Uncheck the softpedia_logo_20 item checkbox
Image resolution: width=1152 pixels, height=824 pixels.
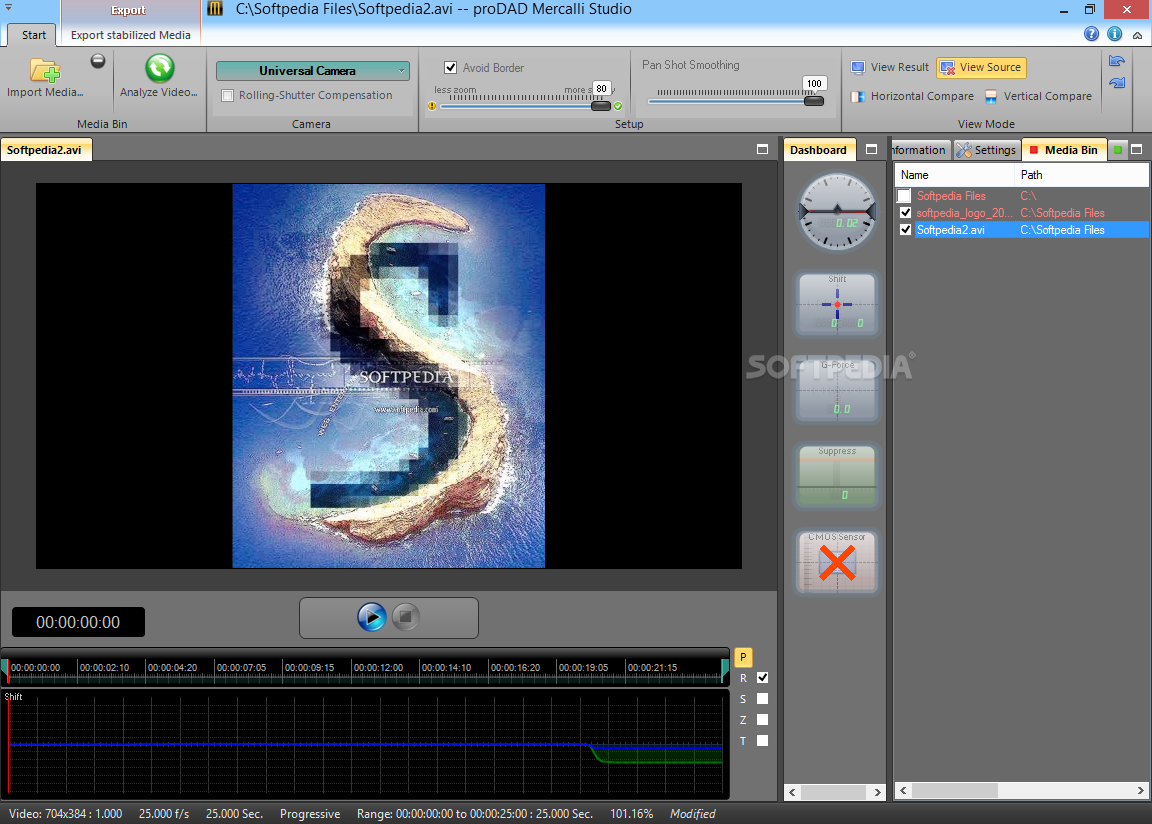point(905,213)
